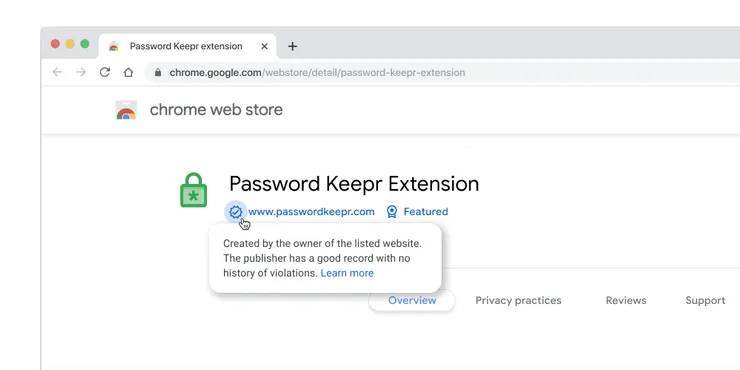Click the Featured ribbon badge icon
This screenshot has width=740, height=370.
coord(392,211)
